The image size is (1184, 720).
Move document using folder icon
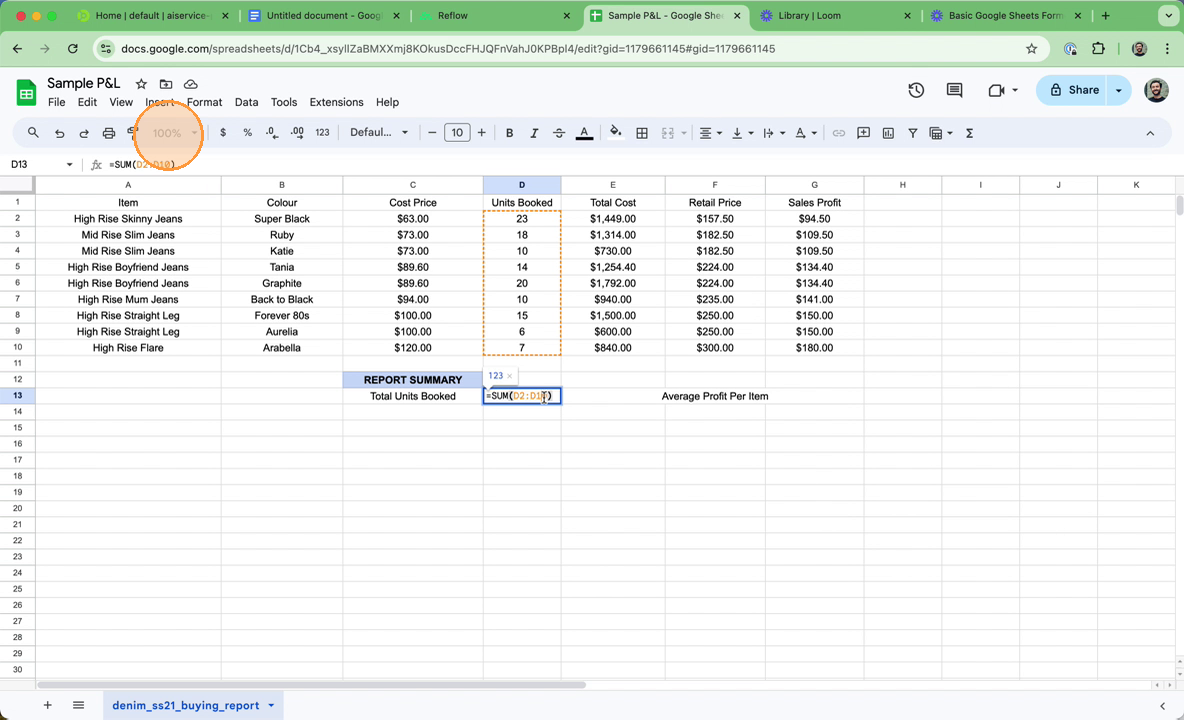pyautogui.click(x=166, y=84)
